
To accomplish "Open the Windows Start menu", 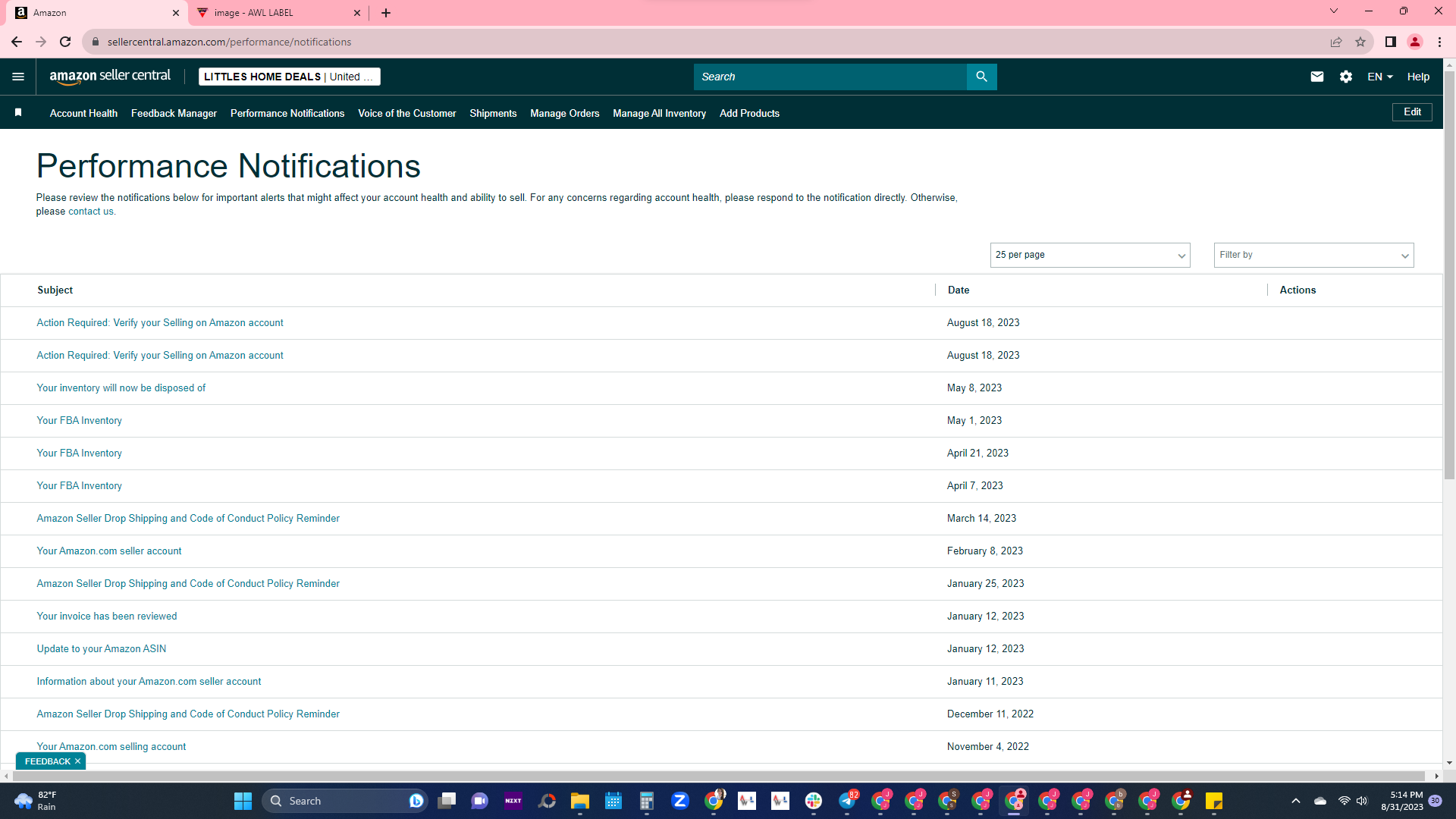I will pyautogui.click(x=243, y=801).
